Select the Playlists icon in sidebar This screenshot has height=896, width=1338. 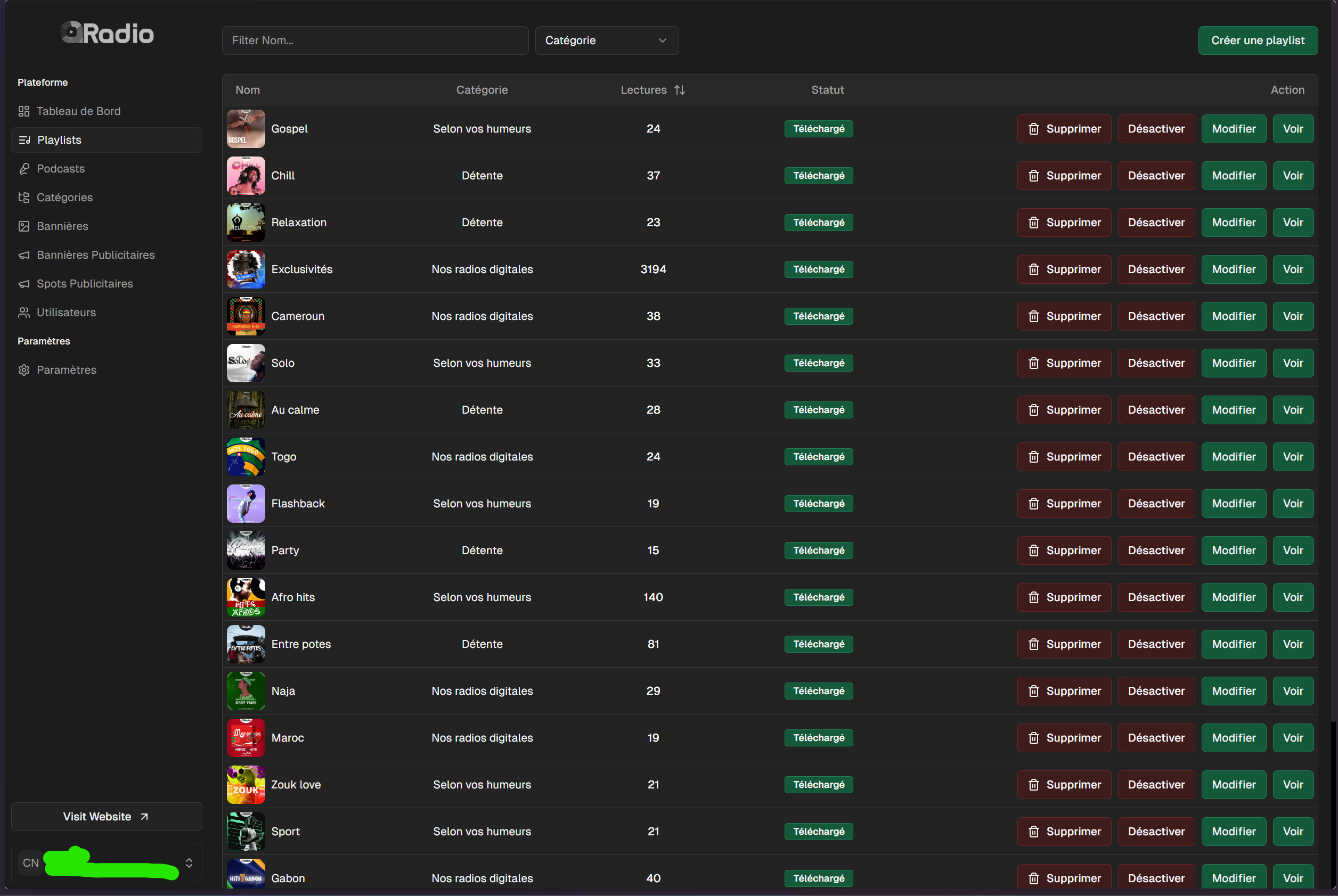(x=24, y=140)
